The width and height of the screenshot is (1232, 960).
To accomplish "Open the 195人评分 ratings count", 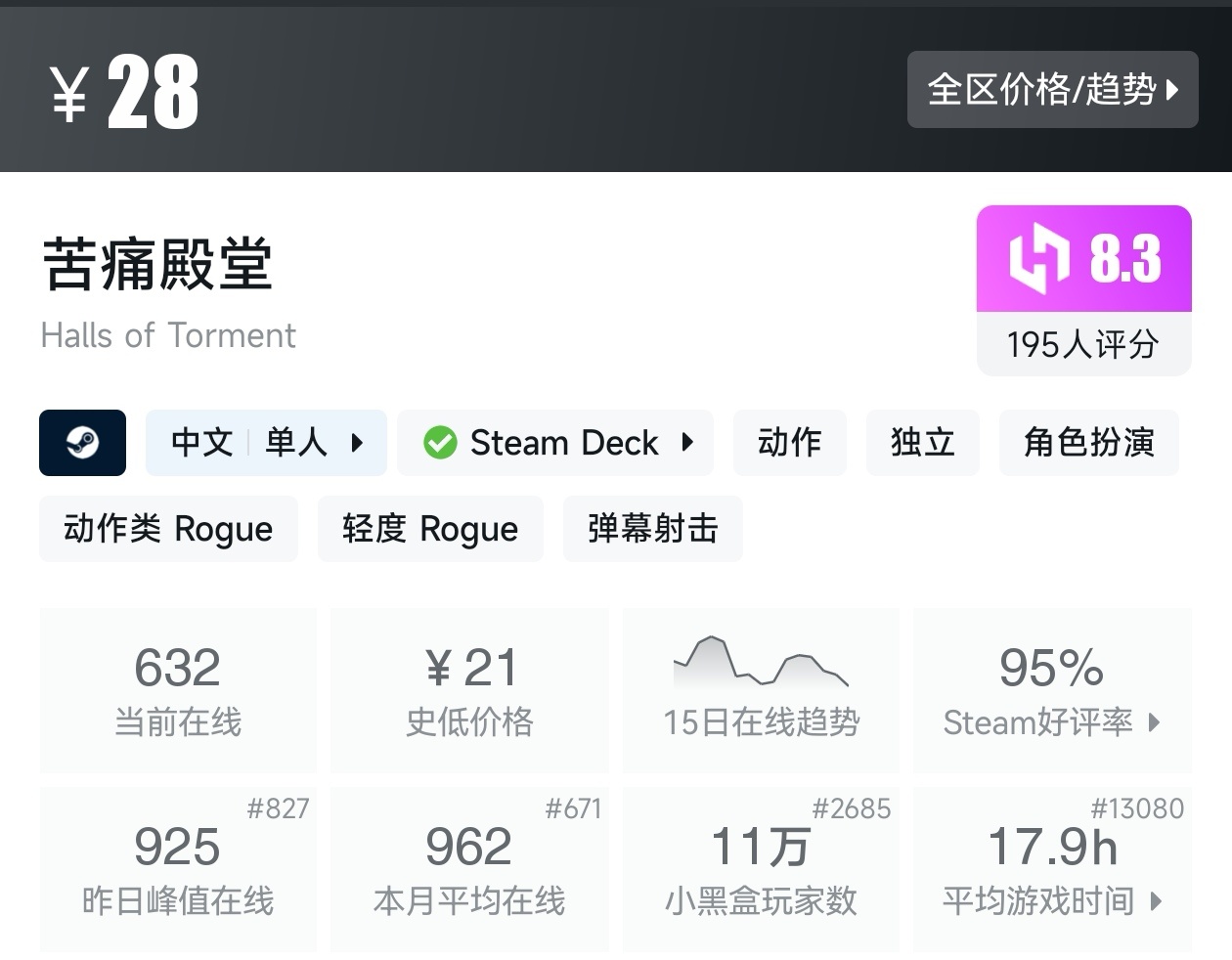I will [x=1083, y=344].
